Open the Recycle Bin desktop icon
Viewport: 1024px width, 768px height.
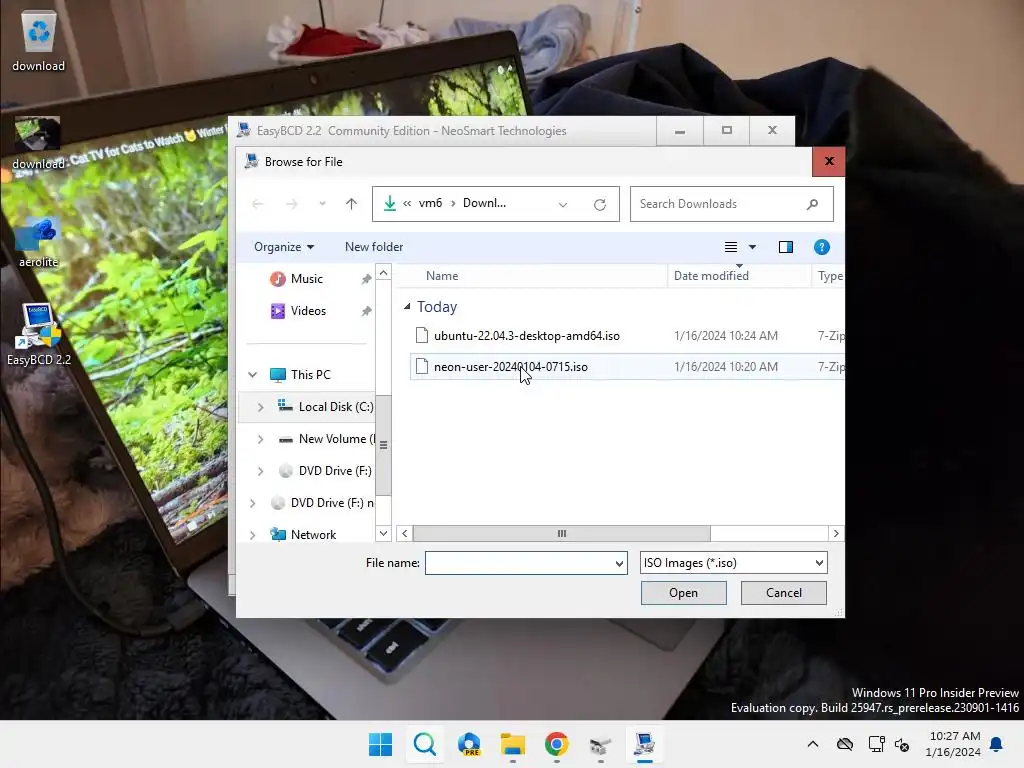point(39,42)
